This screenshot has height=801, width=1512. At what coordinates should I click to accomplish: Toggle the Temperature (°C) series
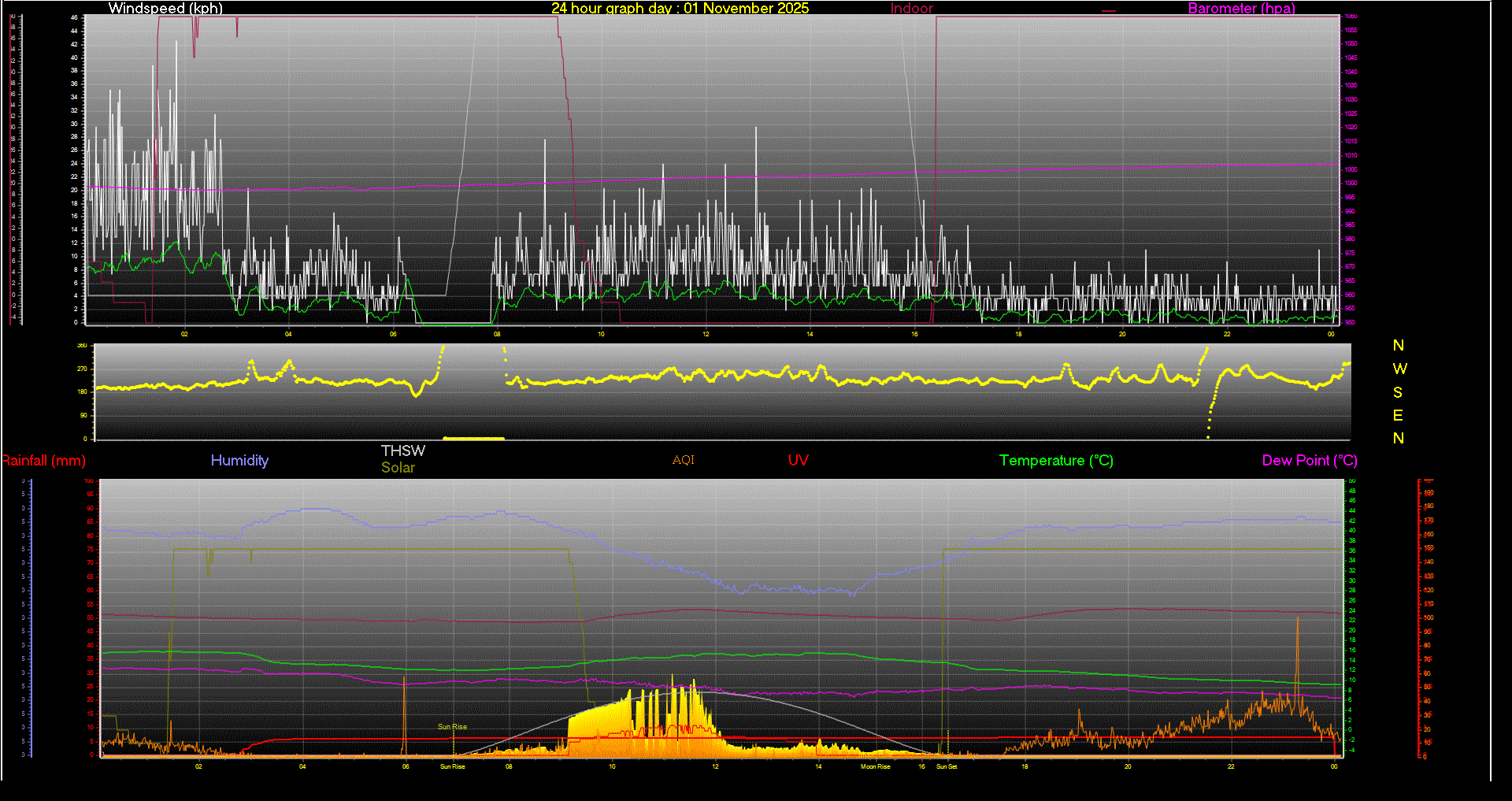click(x=1055, y=460)
